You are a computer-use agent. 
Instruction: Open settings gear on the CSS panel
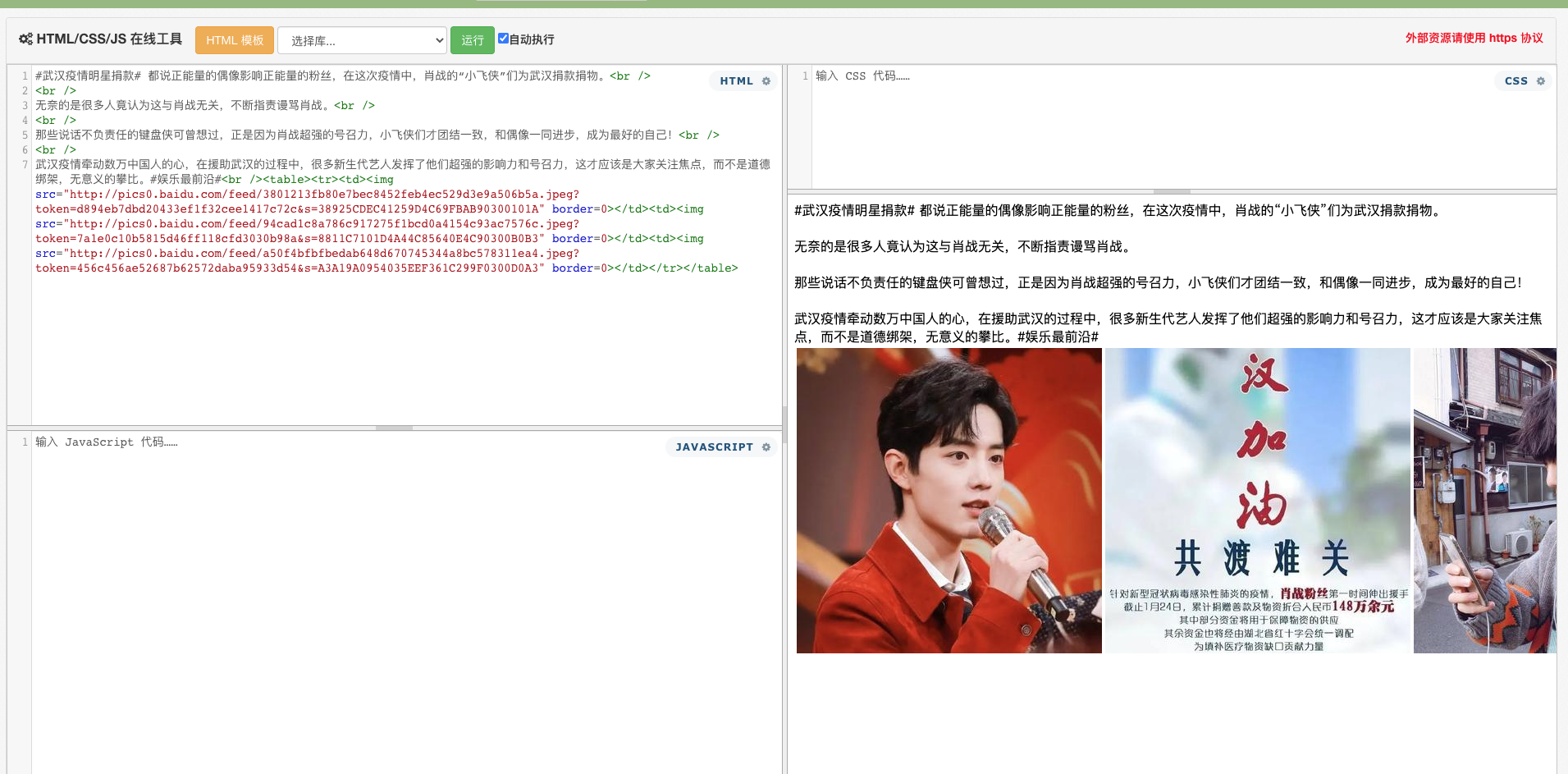(1541, 81)
